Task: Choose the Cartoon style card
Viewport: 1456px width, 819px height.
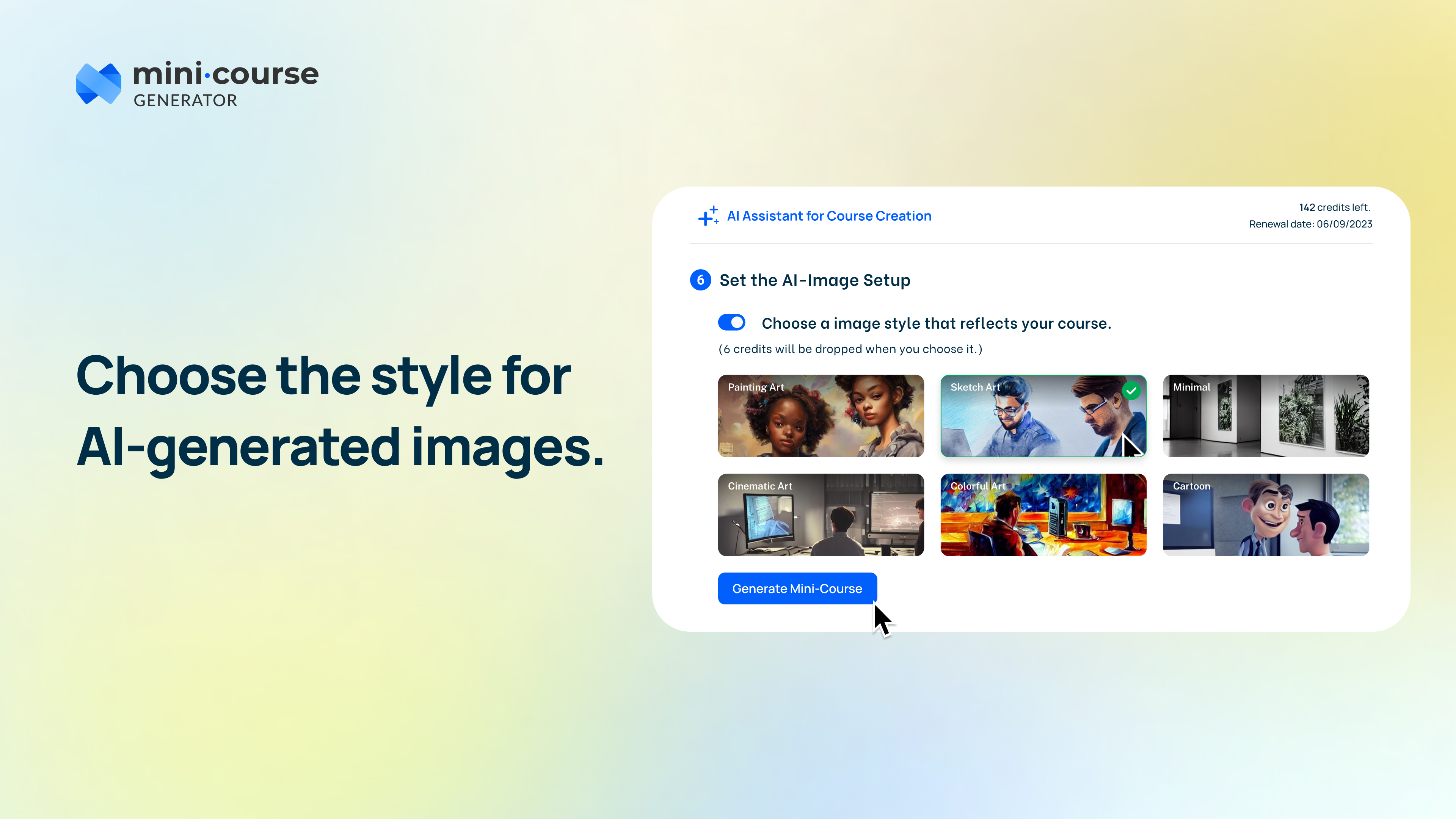Action: (1266, 515)
